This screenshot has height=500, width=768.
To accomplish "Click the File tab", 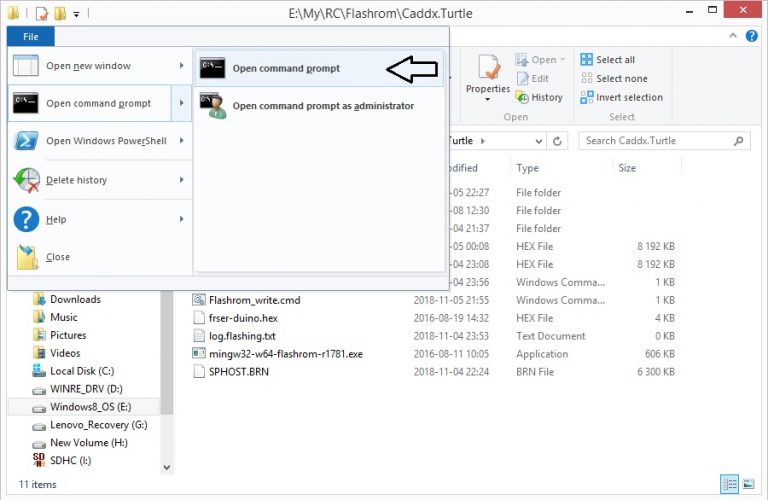I will (x=30, y=37).
